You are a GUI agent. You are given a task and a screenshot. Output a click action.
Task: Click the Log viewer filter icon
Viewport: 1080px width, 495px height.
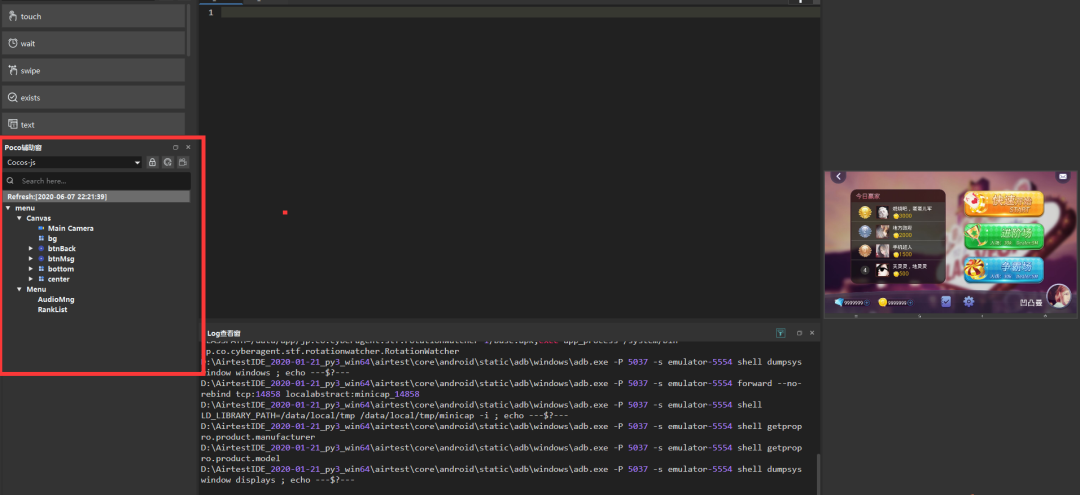(781, 333)
